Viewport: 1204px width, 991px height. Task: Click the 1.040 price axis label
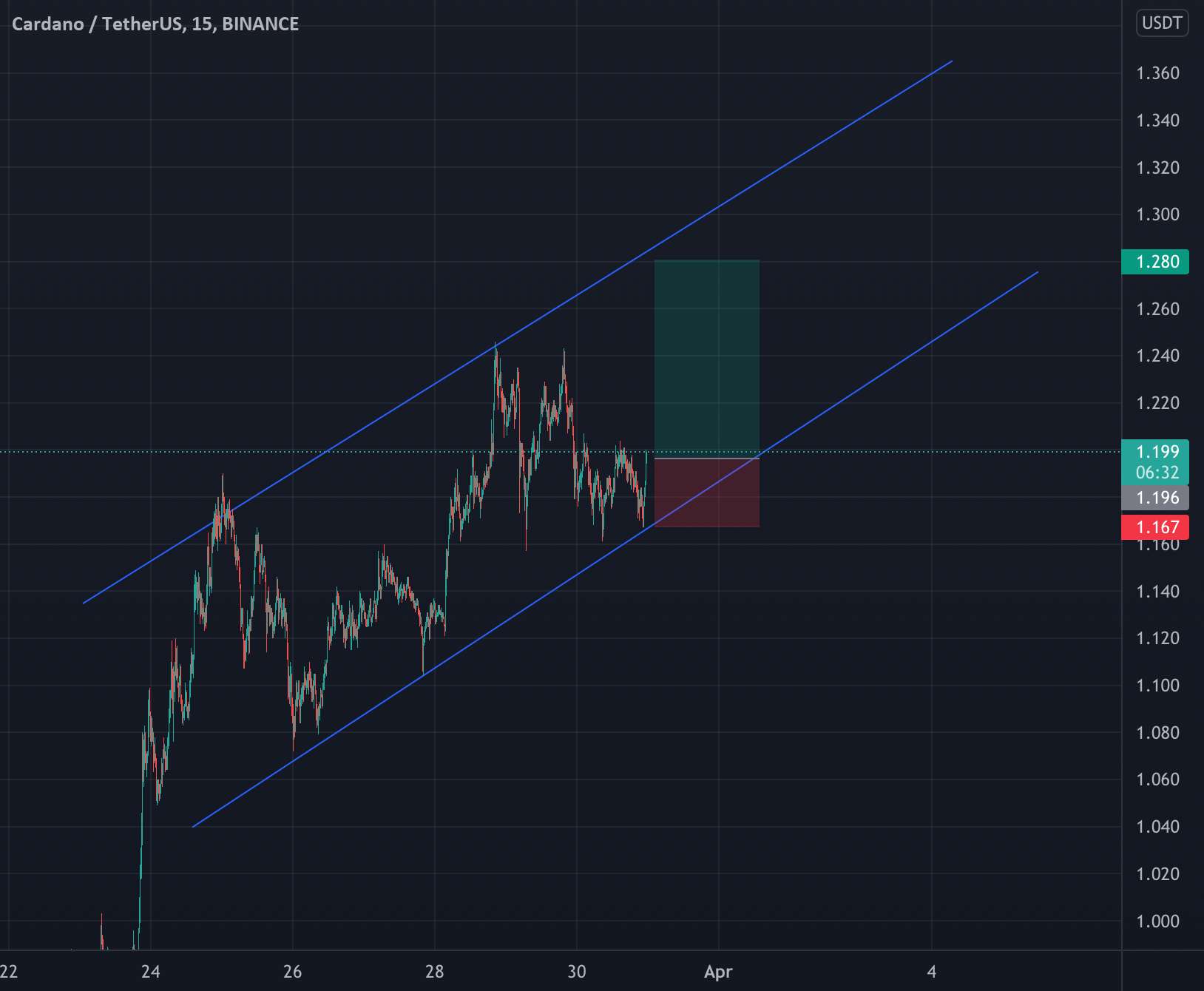(x=1157, y=827)
